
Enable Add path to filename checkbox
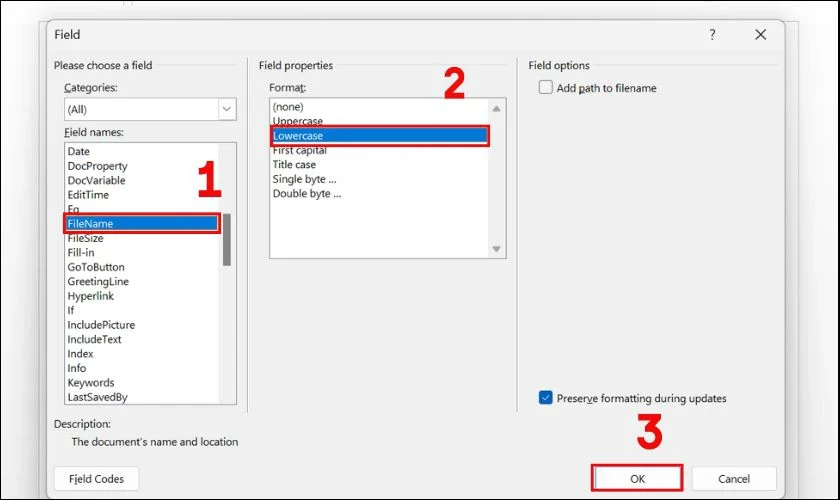[545, 87]
